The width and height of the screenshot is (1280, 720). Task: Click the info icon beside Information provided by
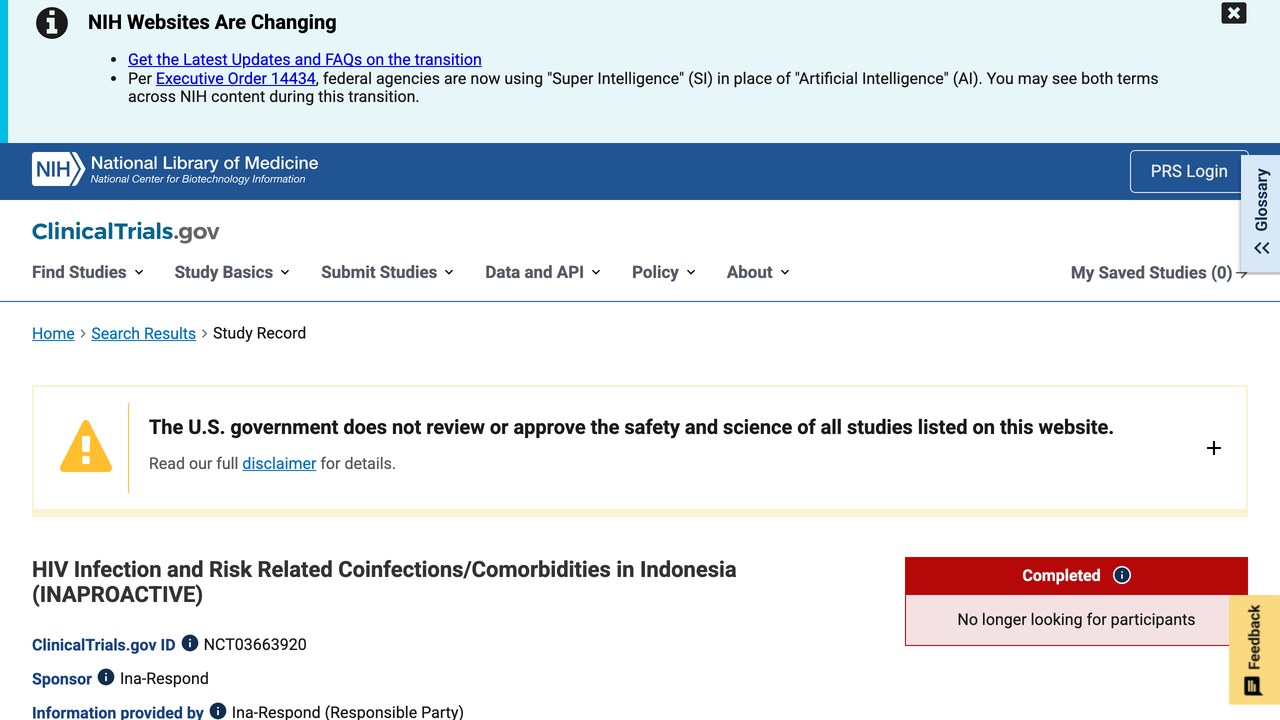point(218,711)
